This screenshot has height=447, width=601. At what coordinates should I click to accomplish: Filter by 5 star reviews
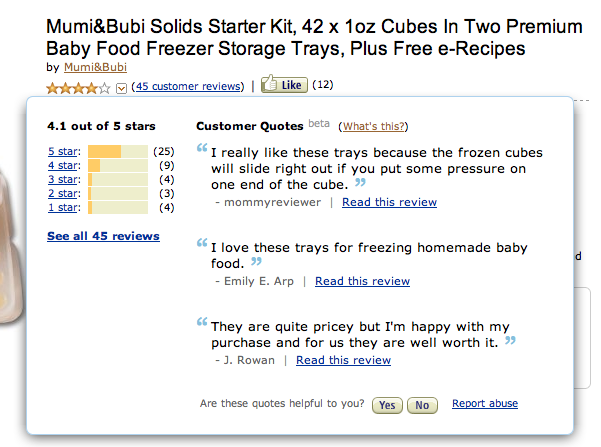click(63, 151)
